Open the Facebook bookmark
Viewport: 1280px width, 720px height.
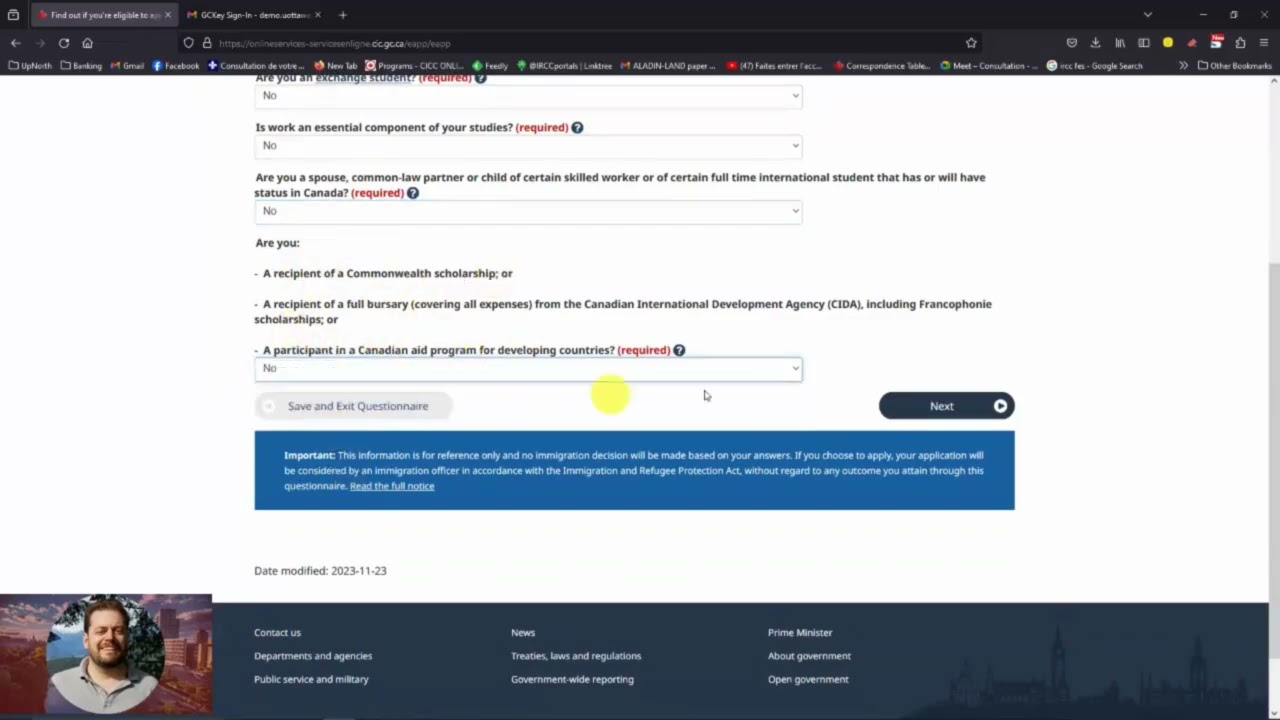[x=175, y=66]
